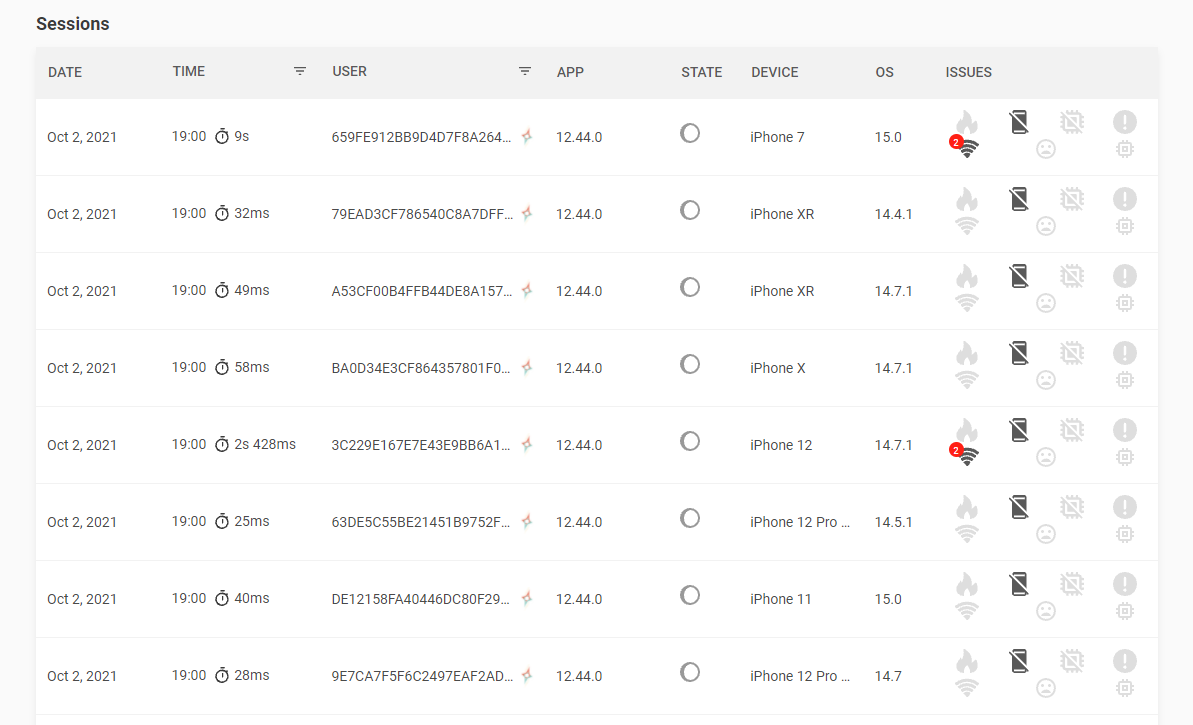Click the state circle in the iPhone 7 row
This screenshot has width=1193, height=725.
click(690, 133)
